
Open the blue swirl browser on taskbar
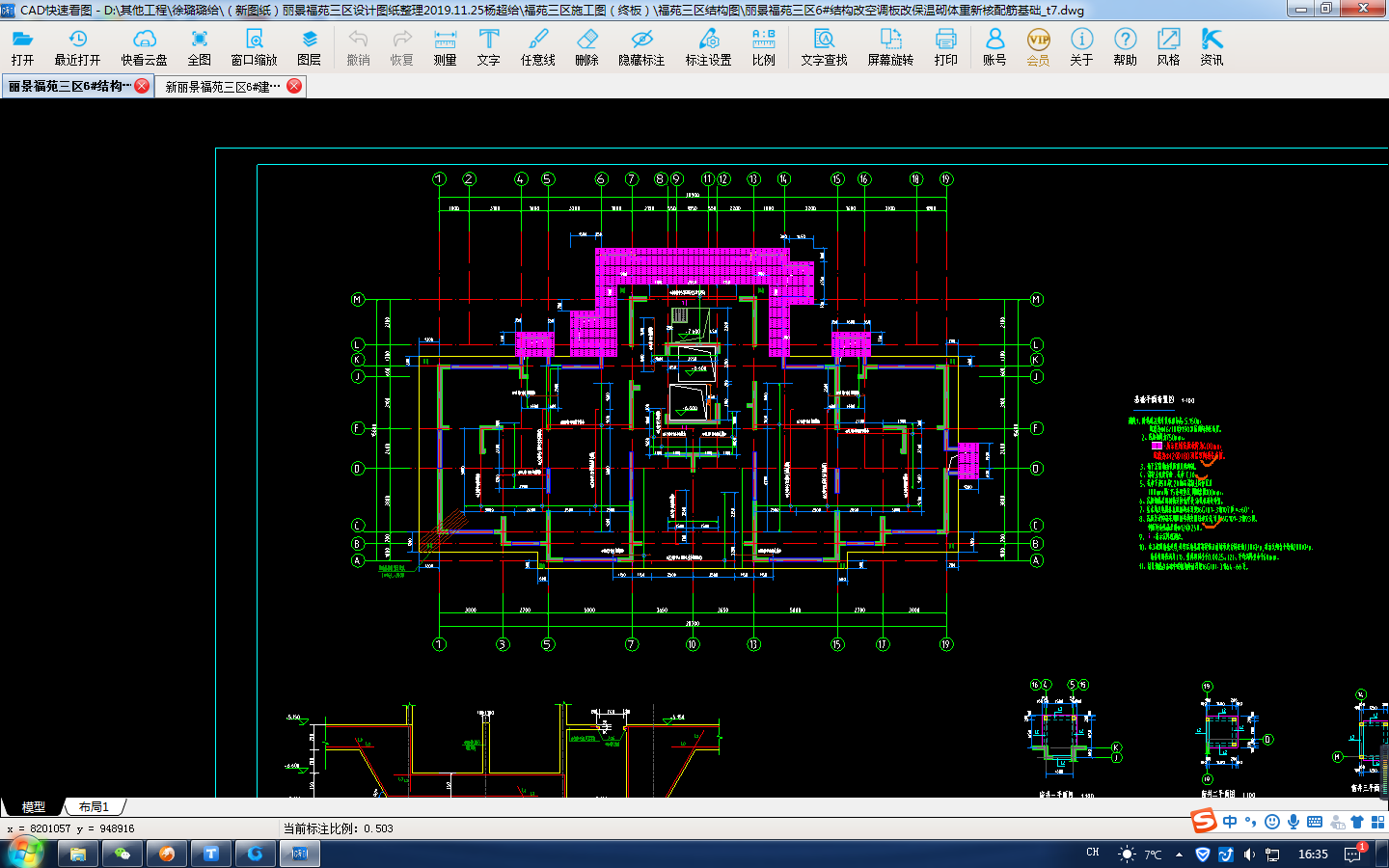coord(256,854)
